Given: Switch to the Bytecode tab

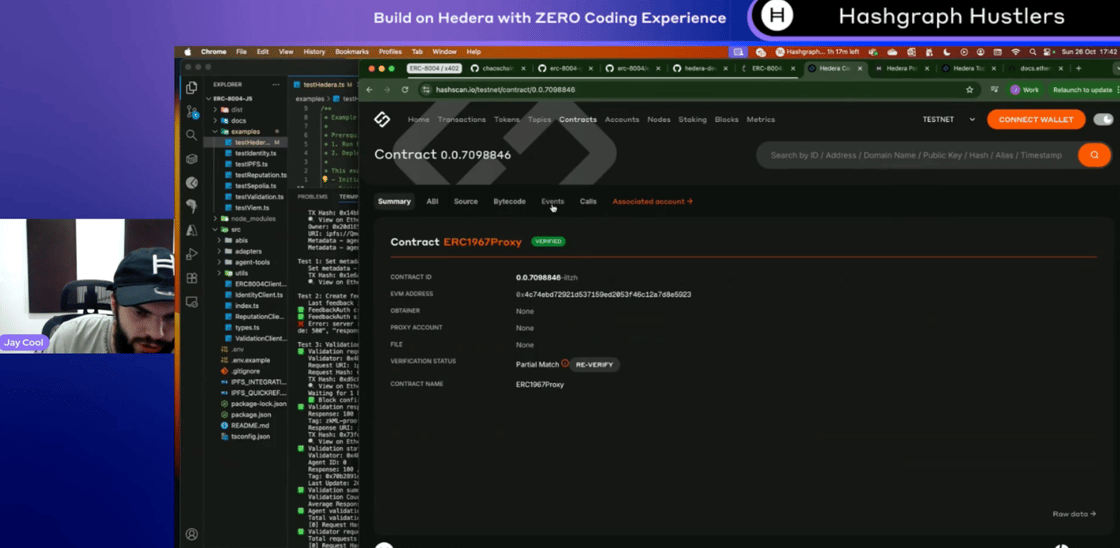Looking at the screenshot, I should (509, 201).
